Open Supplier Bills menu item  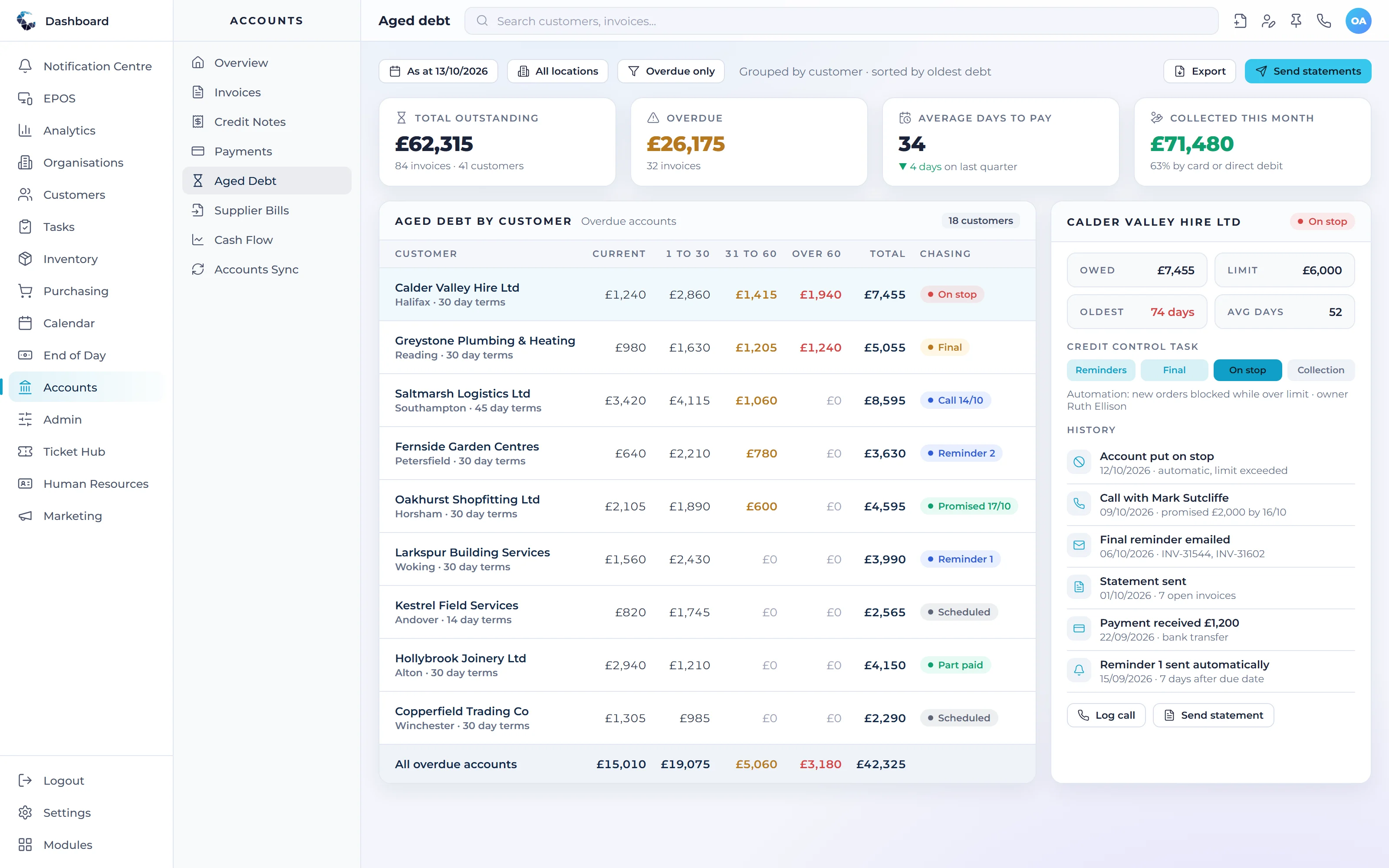[267, 210]
